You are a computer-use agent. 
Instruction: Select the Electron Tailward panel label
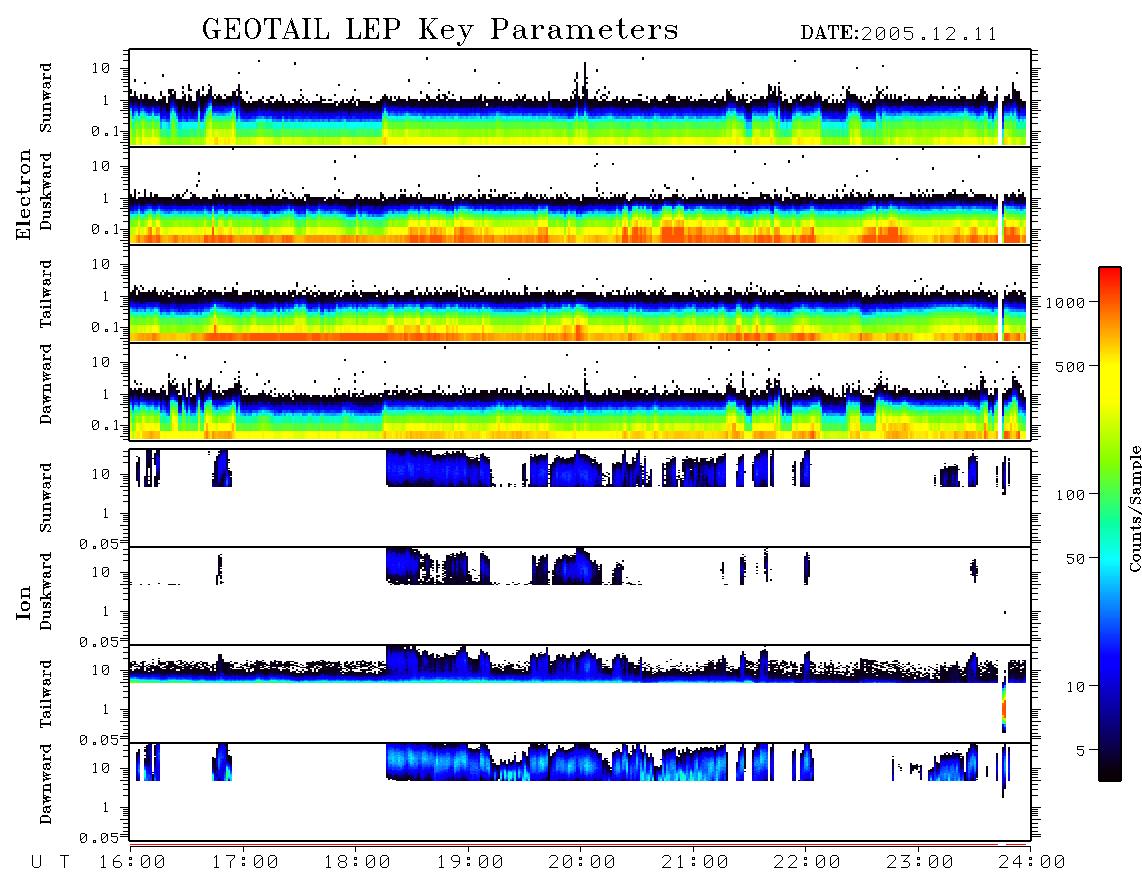pyautogui.click(x=45, y=293)
